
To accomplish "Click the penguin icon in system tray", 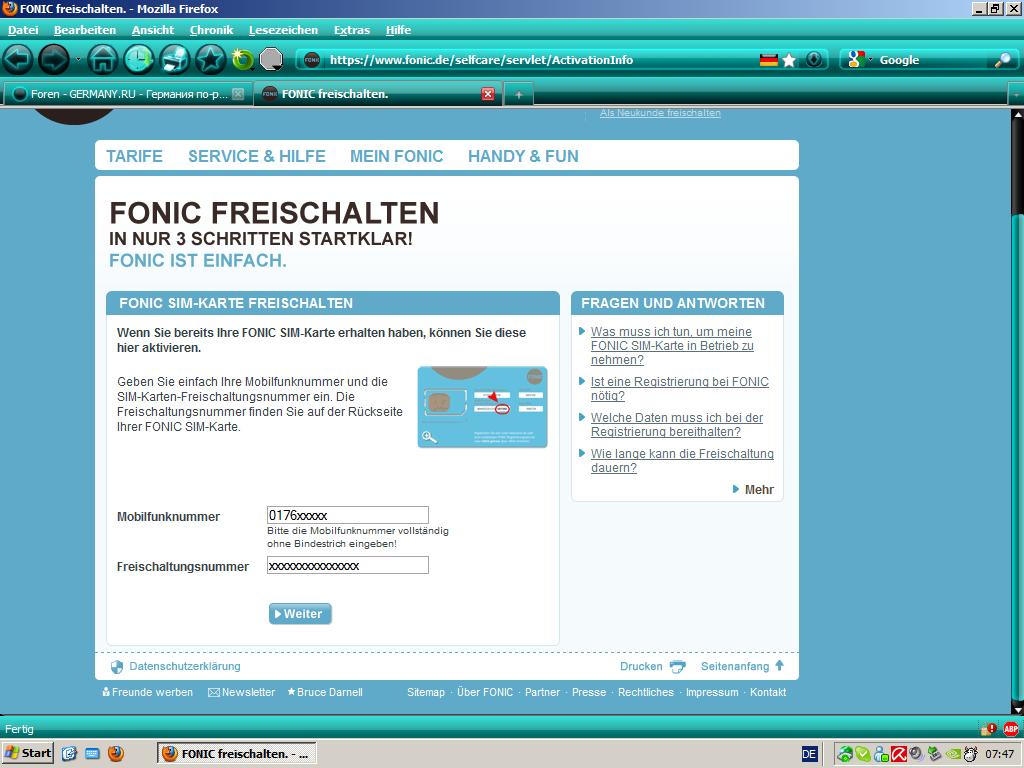I will 970,754.
